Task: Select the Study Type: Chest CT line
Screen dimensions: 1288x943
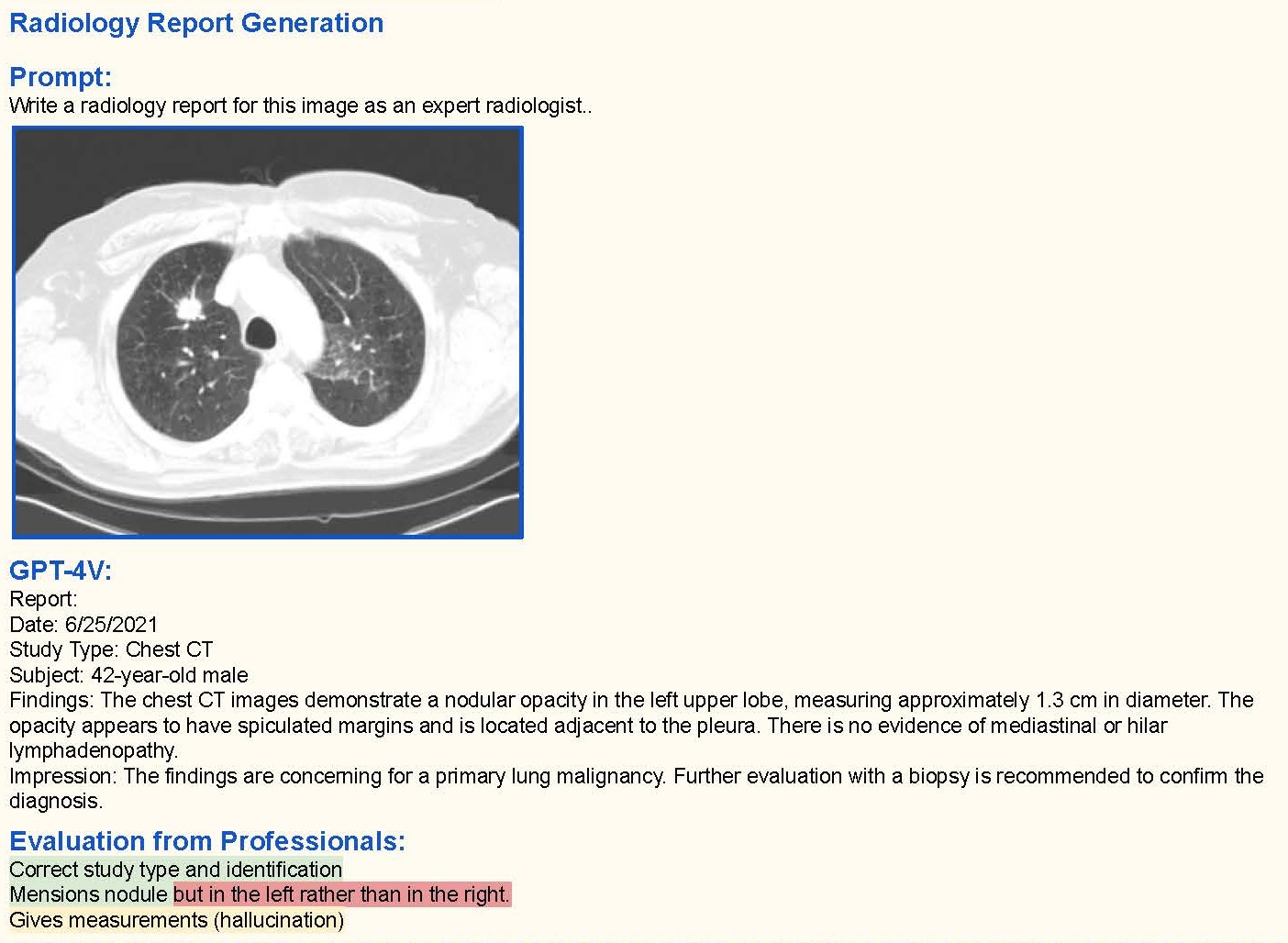Action: tap(111, 649)
